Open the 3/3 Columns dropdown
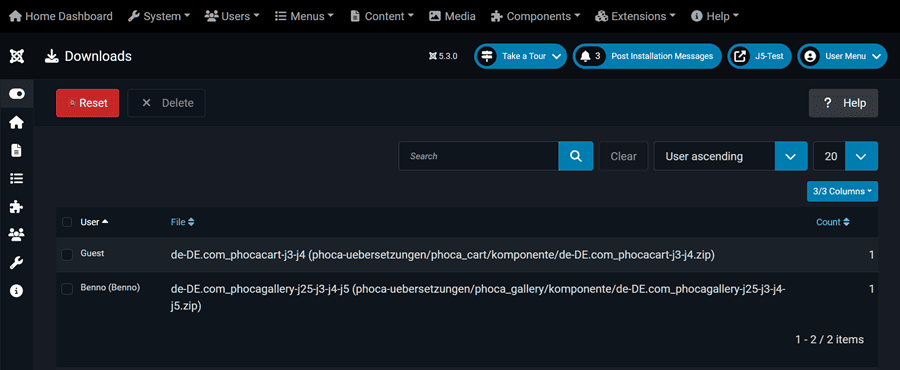This screenshot has height=370, width=900. pos(842,192)
